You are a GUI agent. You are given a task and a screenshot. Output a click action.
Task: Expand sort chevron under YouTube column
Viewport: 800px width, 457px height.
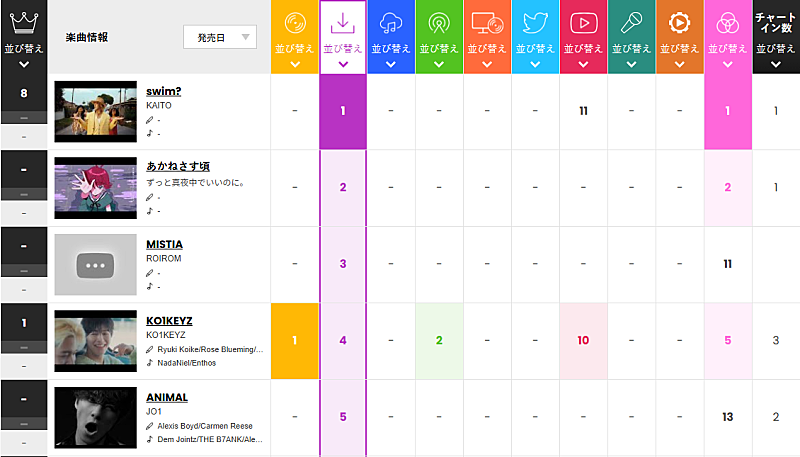pos(583,65)
